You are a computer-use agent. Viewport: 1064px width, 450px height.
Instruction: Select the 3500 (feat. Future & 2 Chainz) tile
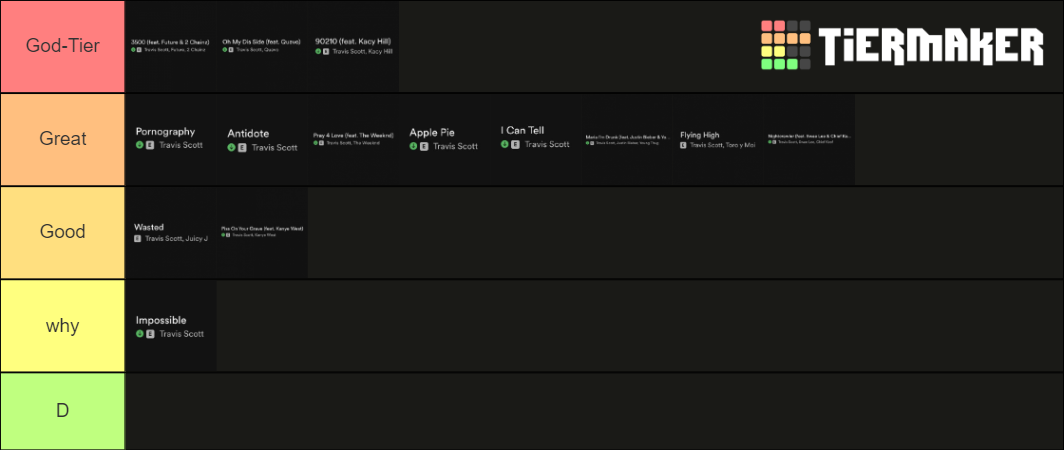171,46
